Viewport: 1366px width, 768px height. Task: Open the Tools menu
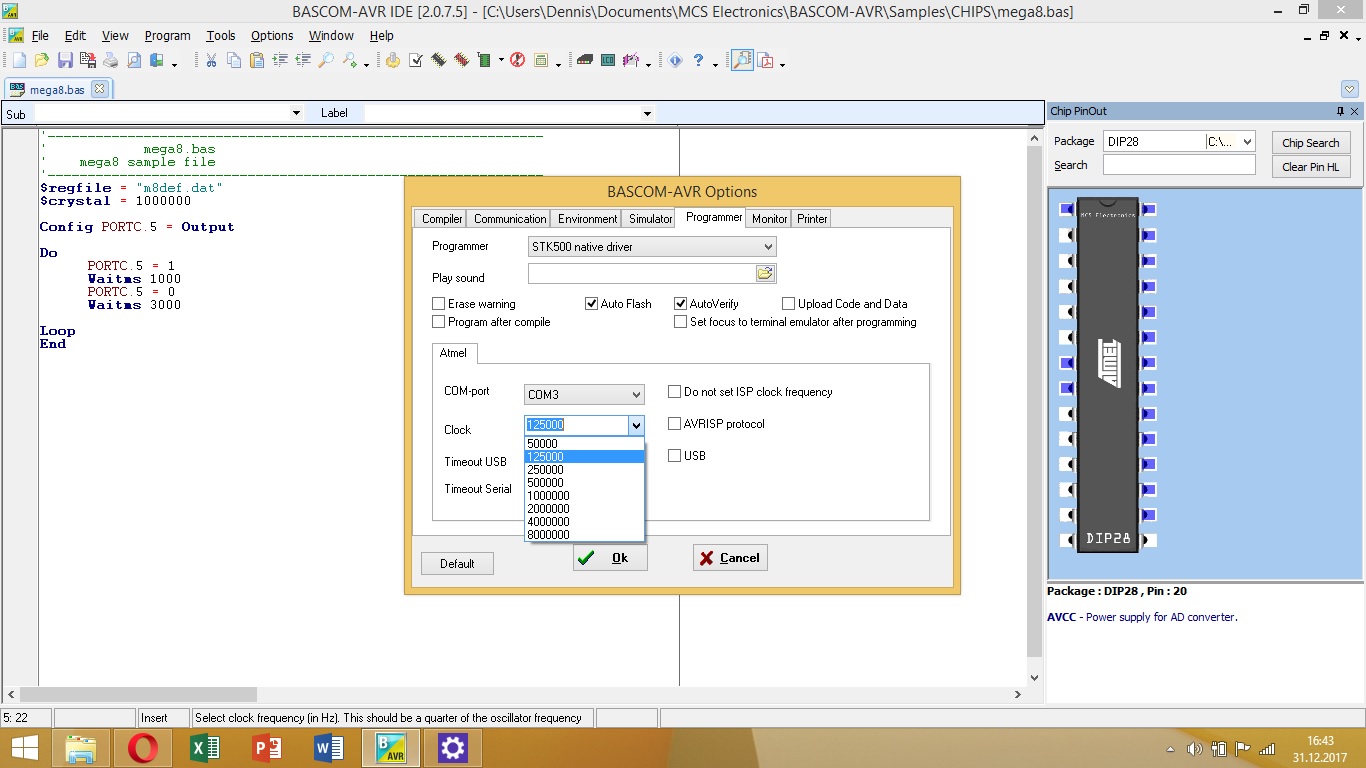(220, 35)
